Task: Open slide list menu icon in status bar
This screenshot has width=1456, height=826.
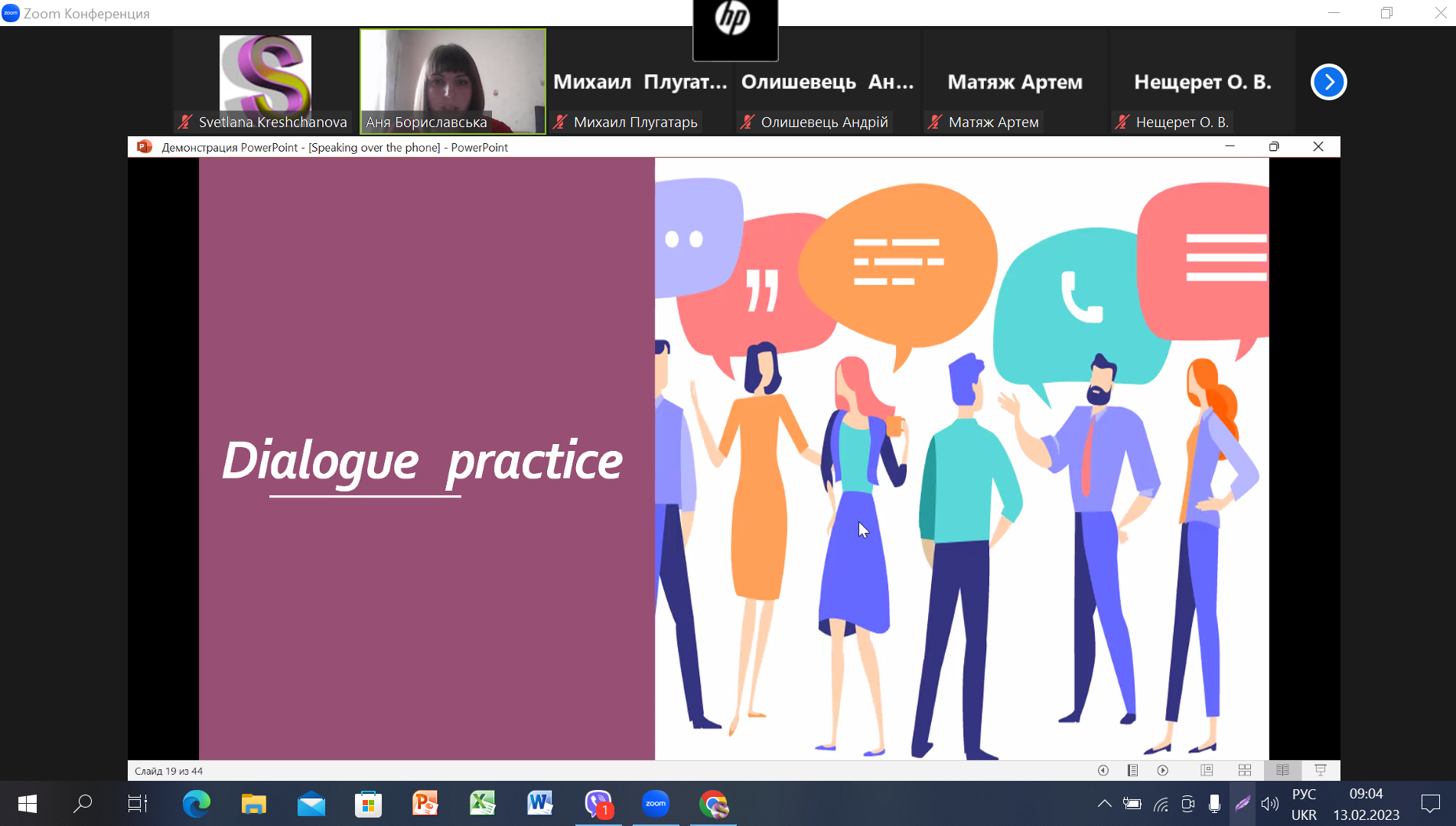Action: coord(1133,771)
